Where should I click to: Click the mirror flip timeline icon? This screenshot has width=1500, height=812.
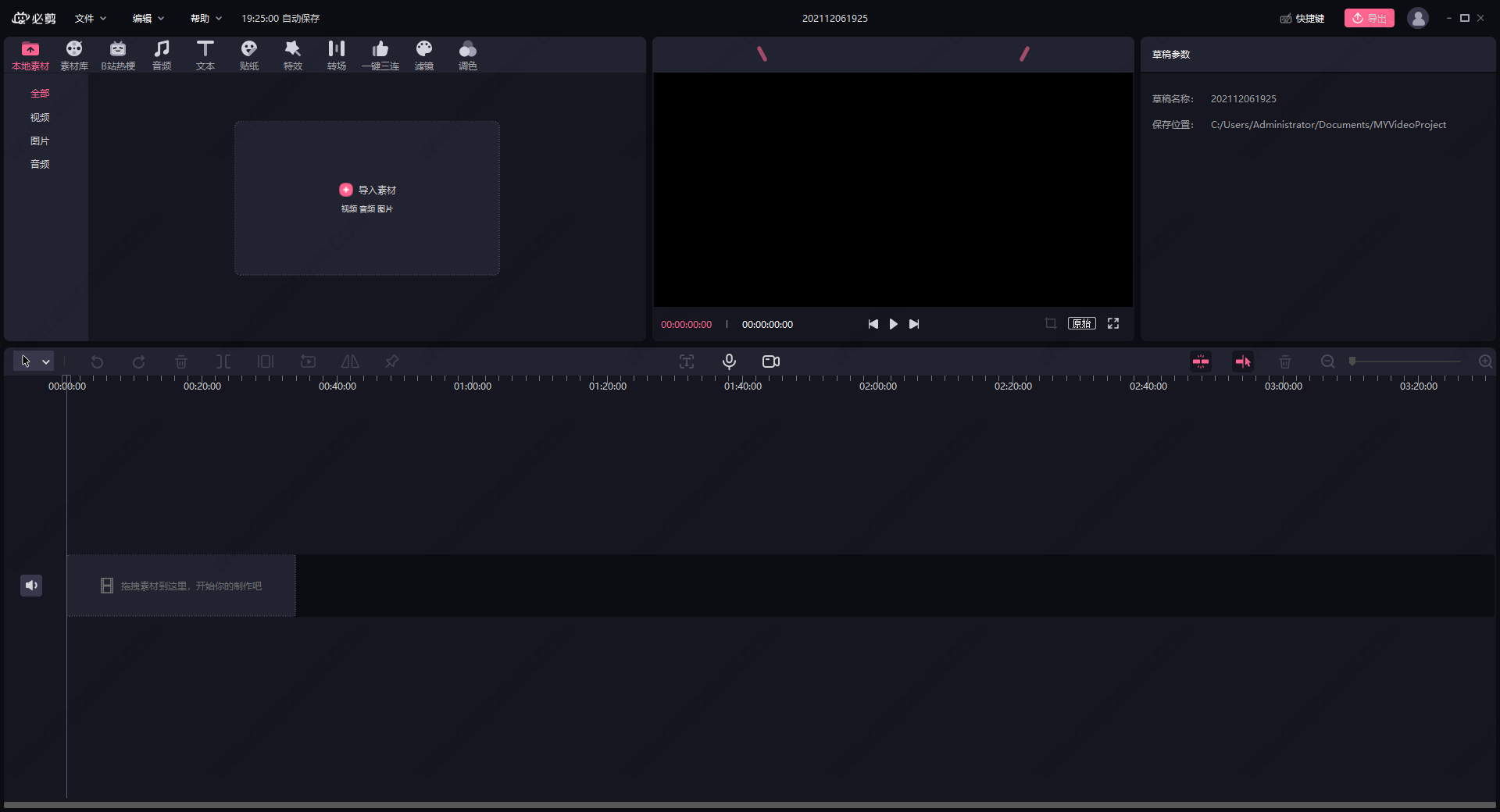pyautogui.click(x=350, y=361)
